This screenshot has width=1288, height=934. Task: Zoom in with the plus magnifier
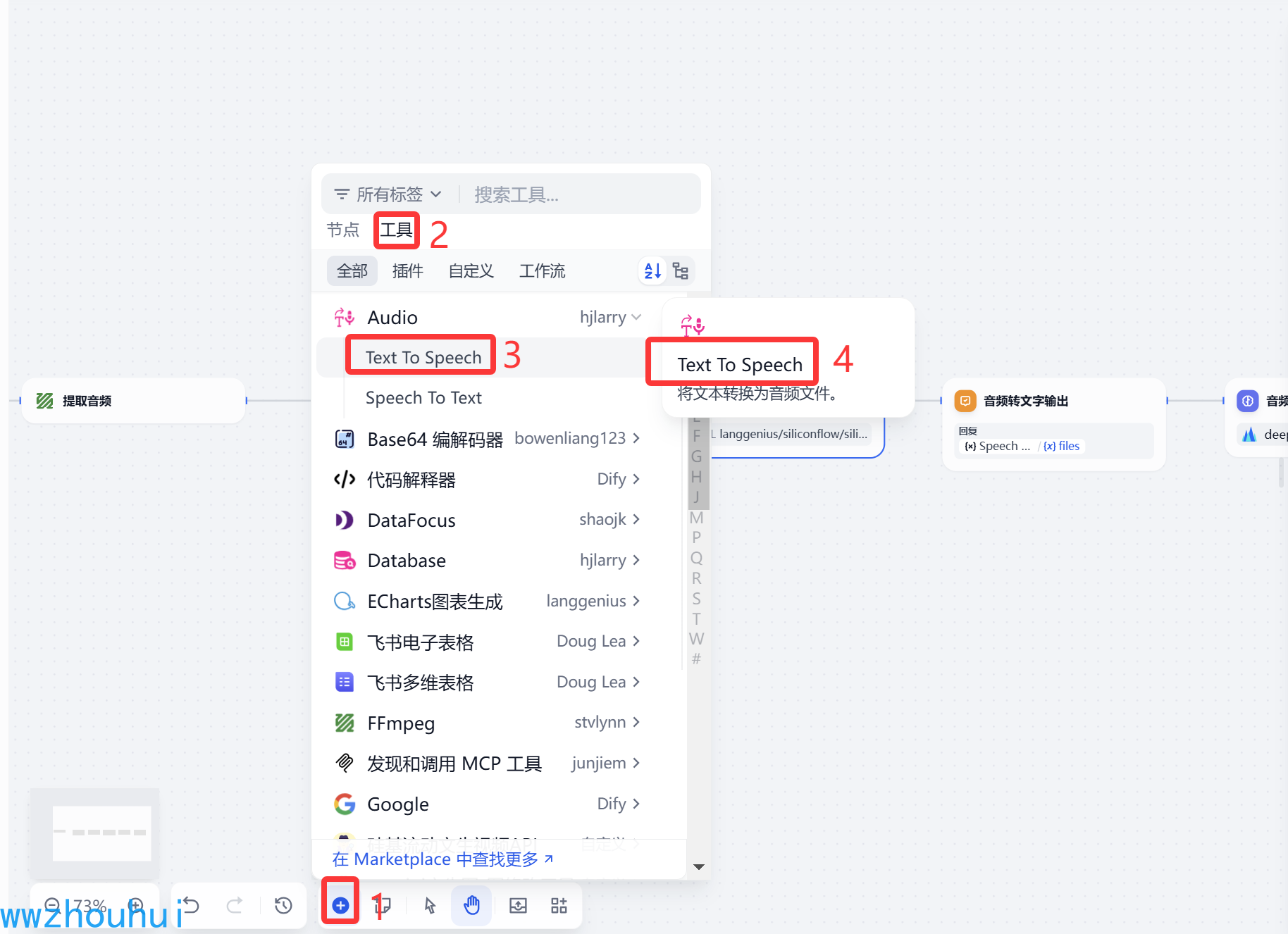(136, 905)
